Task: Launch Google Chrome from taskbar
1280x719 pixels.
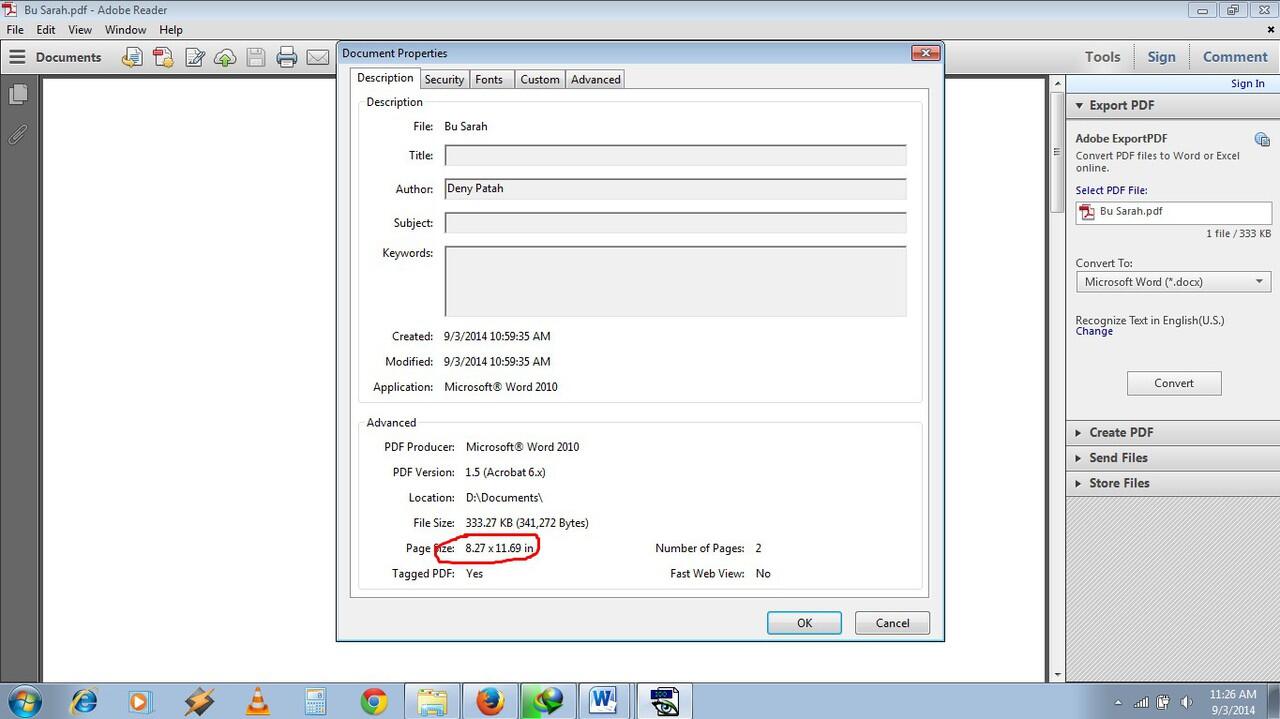Action: coord(374,701)
